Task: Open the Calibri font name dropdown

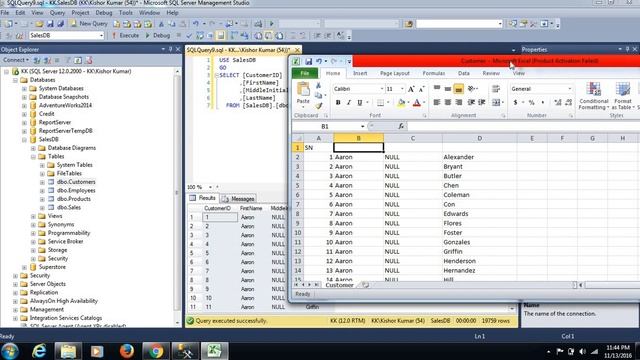Action: pyautogui.click(x=382, y=89)
